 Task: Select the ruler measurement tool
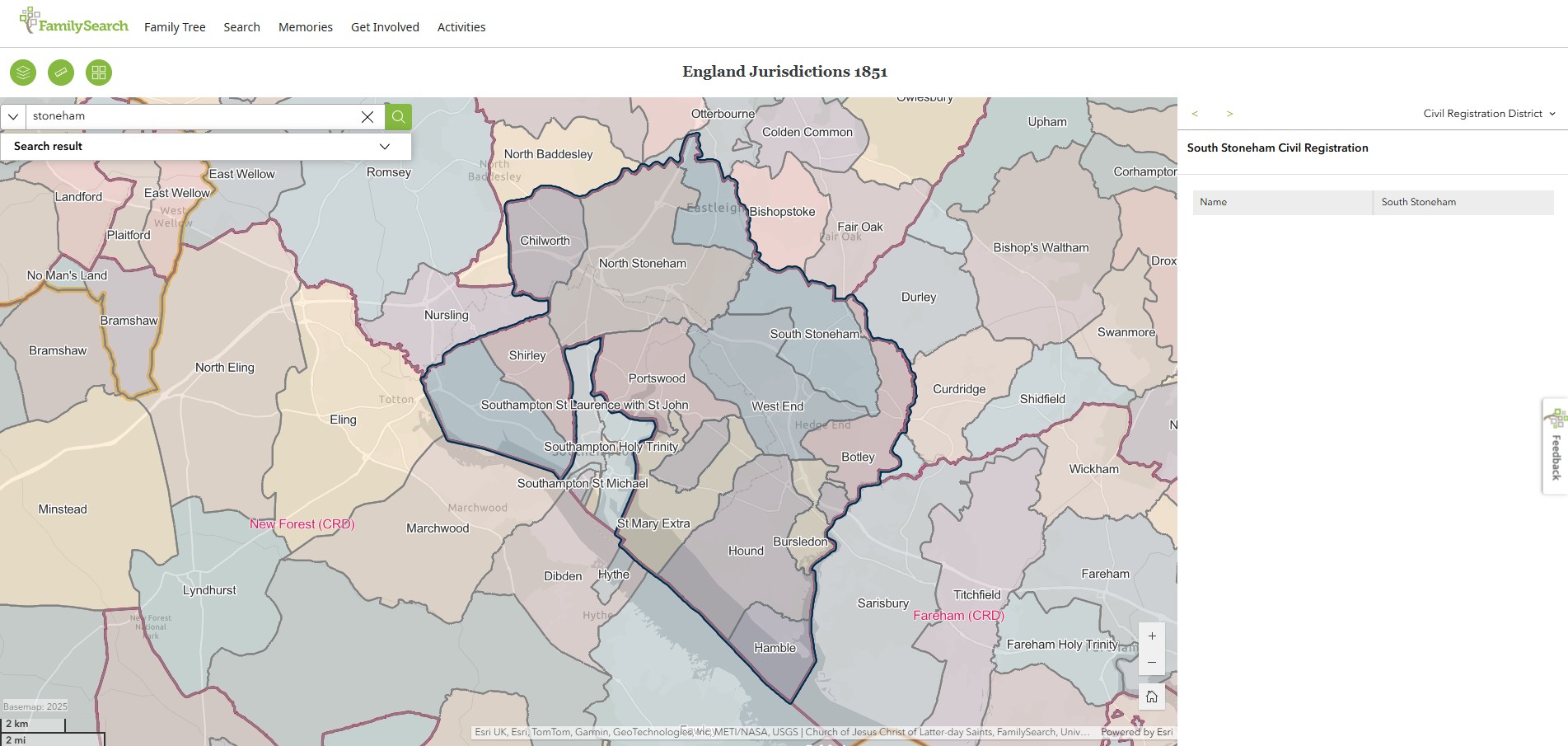pos(61,73)
